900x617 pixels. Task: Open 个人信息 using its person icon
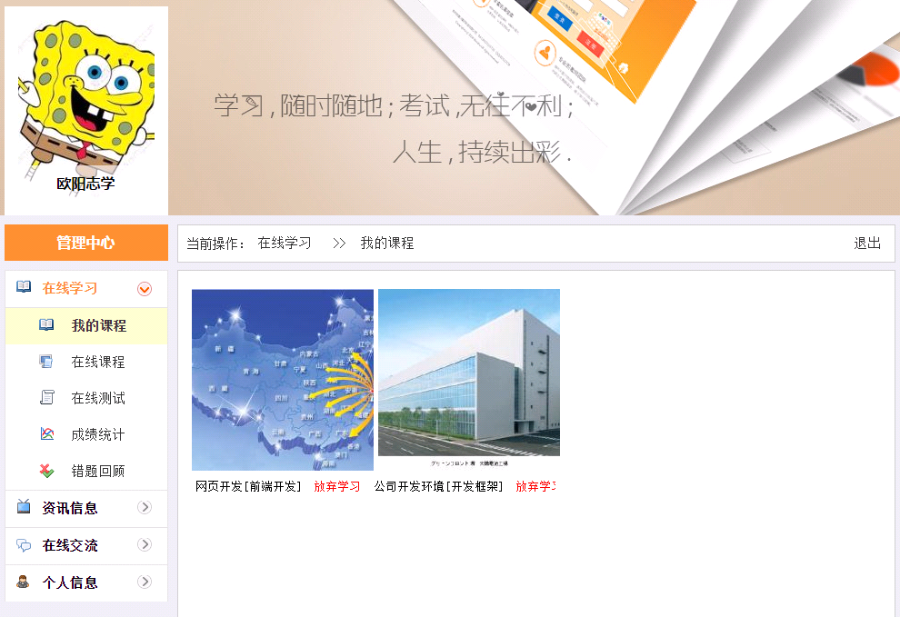click(22, 581)
